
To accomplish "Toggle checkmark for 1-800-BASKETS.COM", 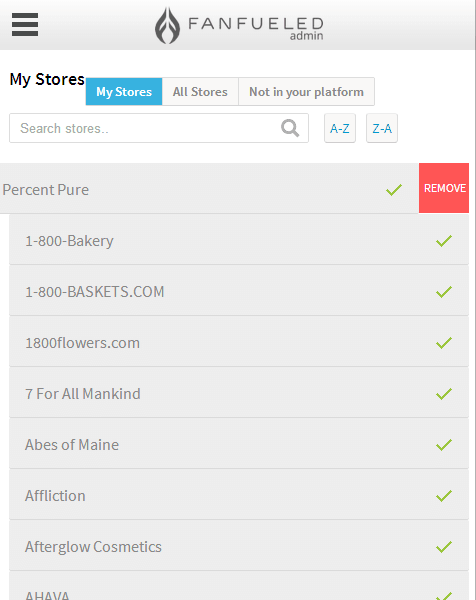I will [x=444, y=292].
